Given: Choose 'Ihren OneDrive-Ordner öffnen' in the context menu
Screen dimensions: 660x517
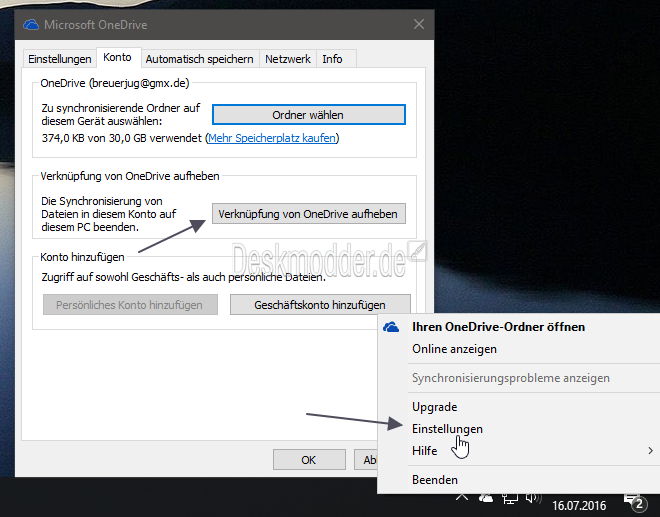Looking at the screenshot, I should coord(498,327).
